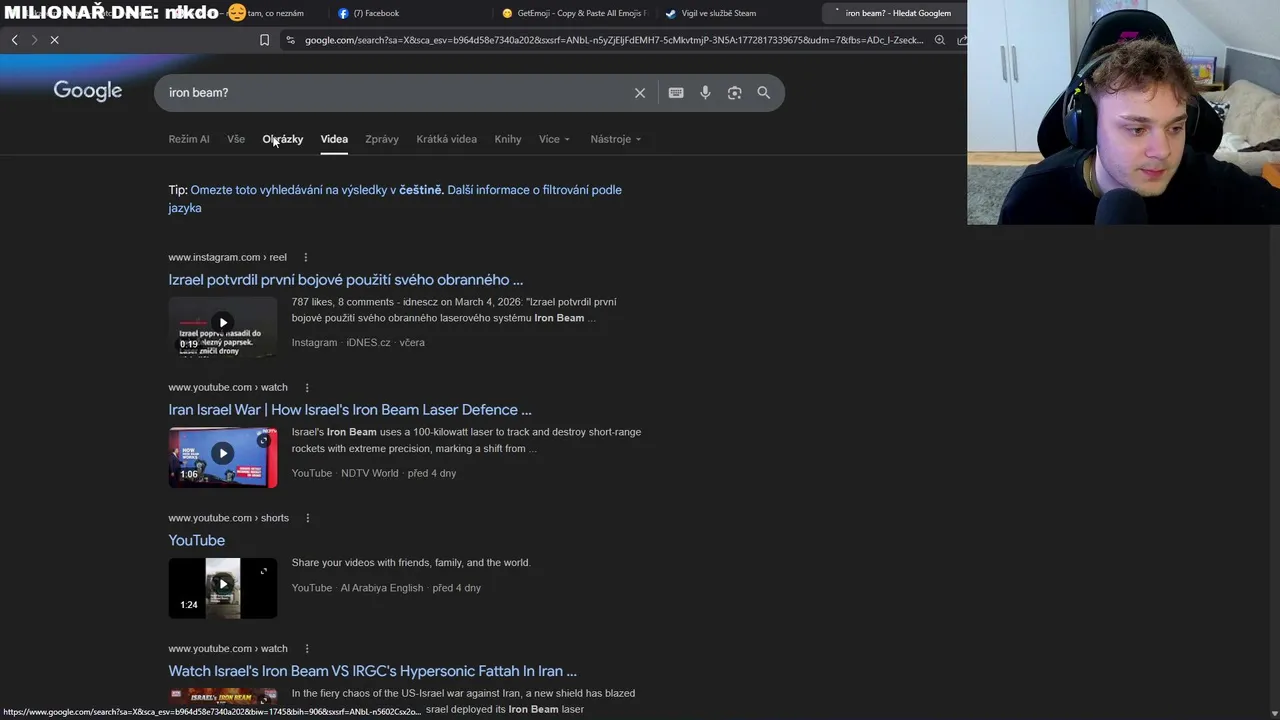Select the active iron beam Google tab
1280x720 pixels.
tap(893, 13)
